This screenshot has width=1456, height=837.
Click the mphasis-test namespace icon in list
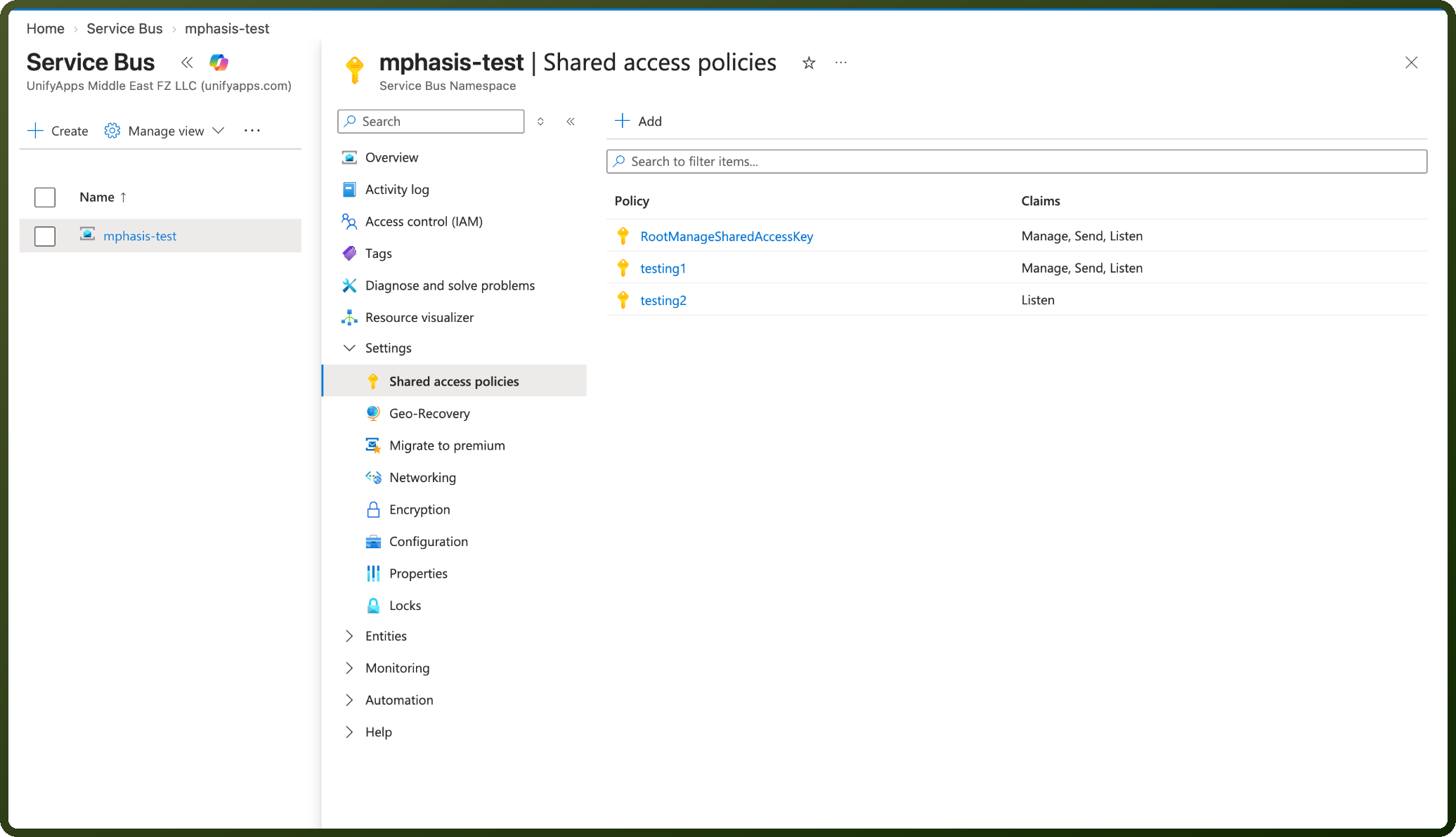click(x=87, y=234)
